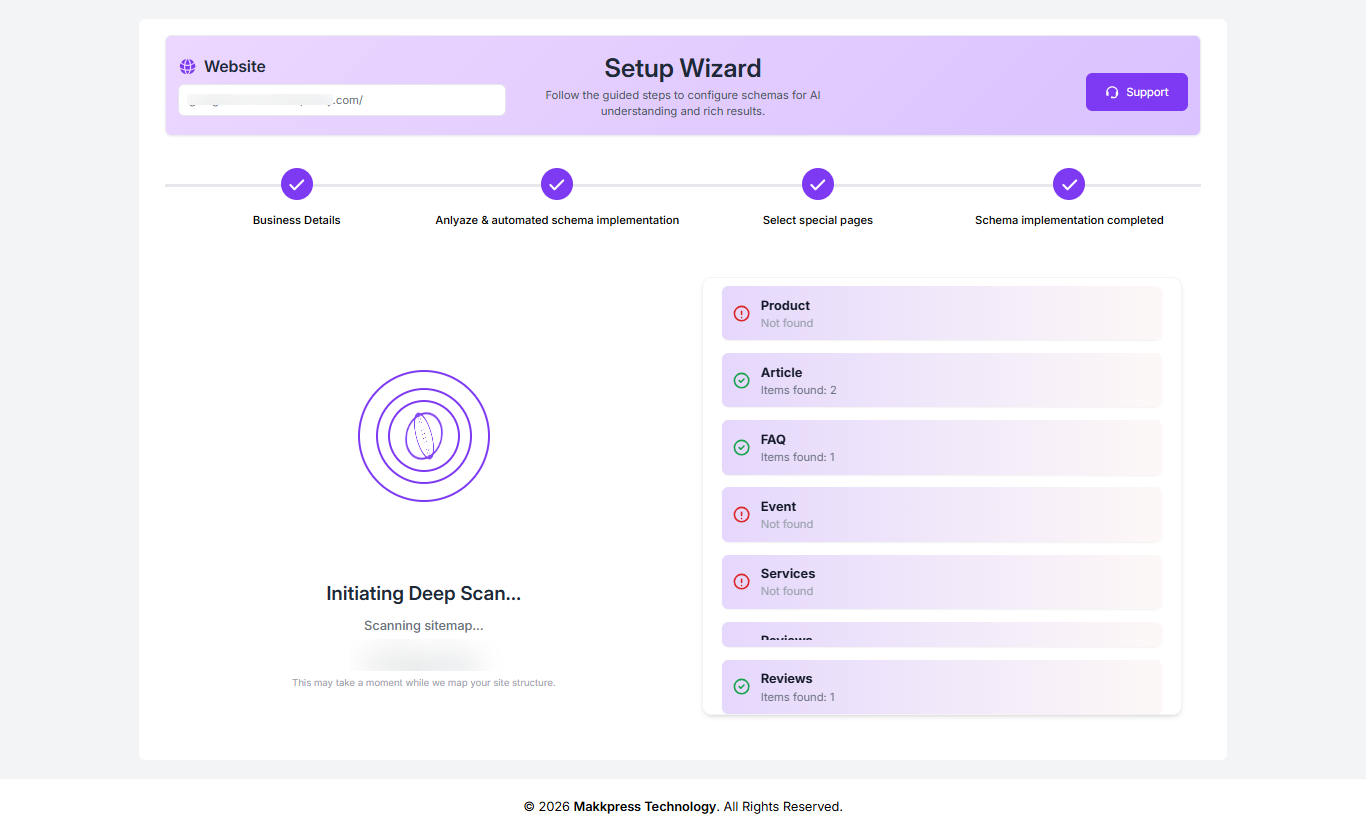Open the Schema implementation completed step circle

point(1069,184)
